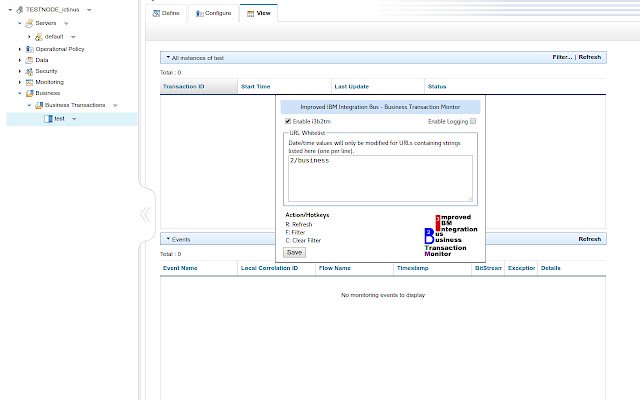Click the default server icon
640x400 pixels.
tap(39, 37)
